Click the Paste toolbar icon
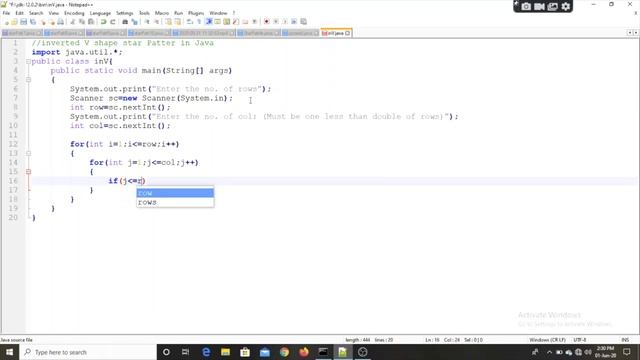The image size is (640, 360). click(x=91, y=22)
